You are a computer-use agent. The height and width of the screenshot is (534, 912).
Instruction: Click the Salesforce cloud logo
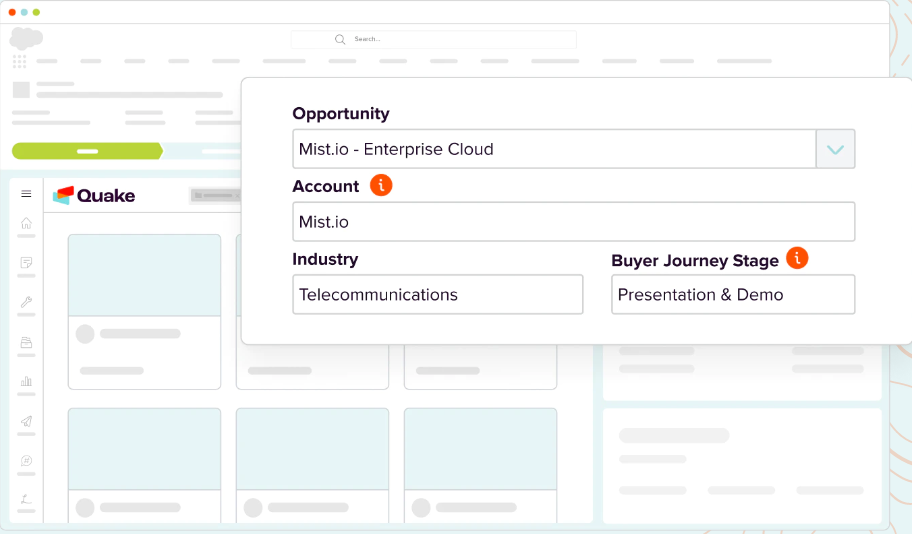click(26, 38)
